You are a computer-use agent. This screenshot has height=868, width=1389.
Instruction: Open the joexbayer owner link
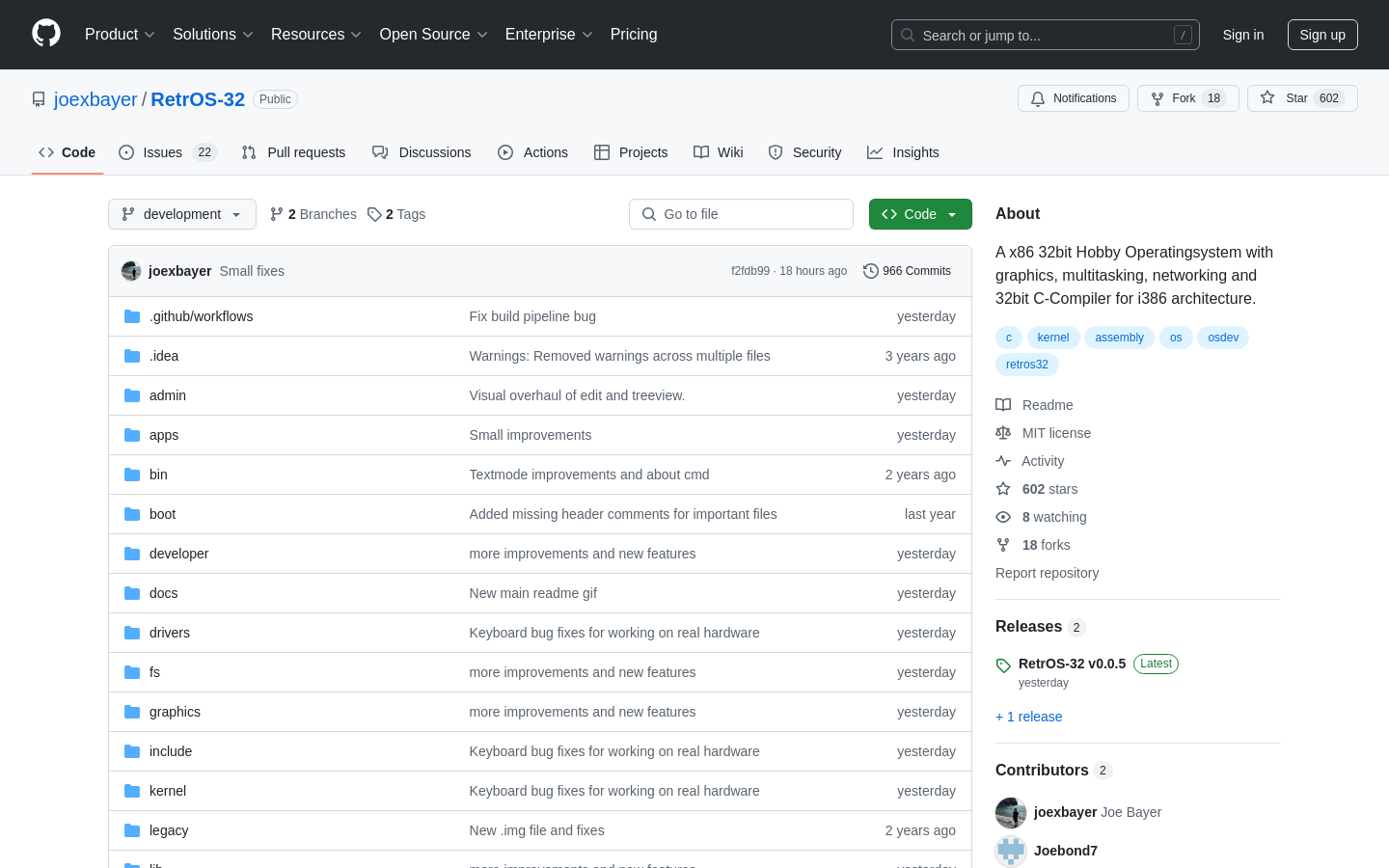click(95, 99)
